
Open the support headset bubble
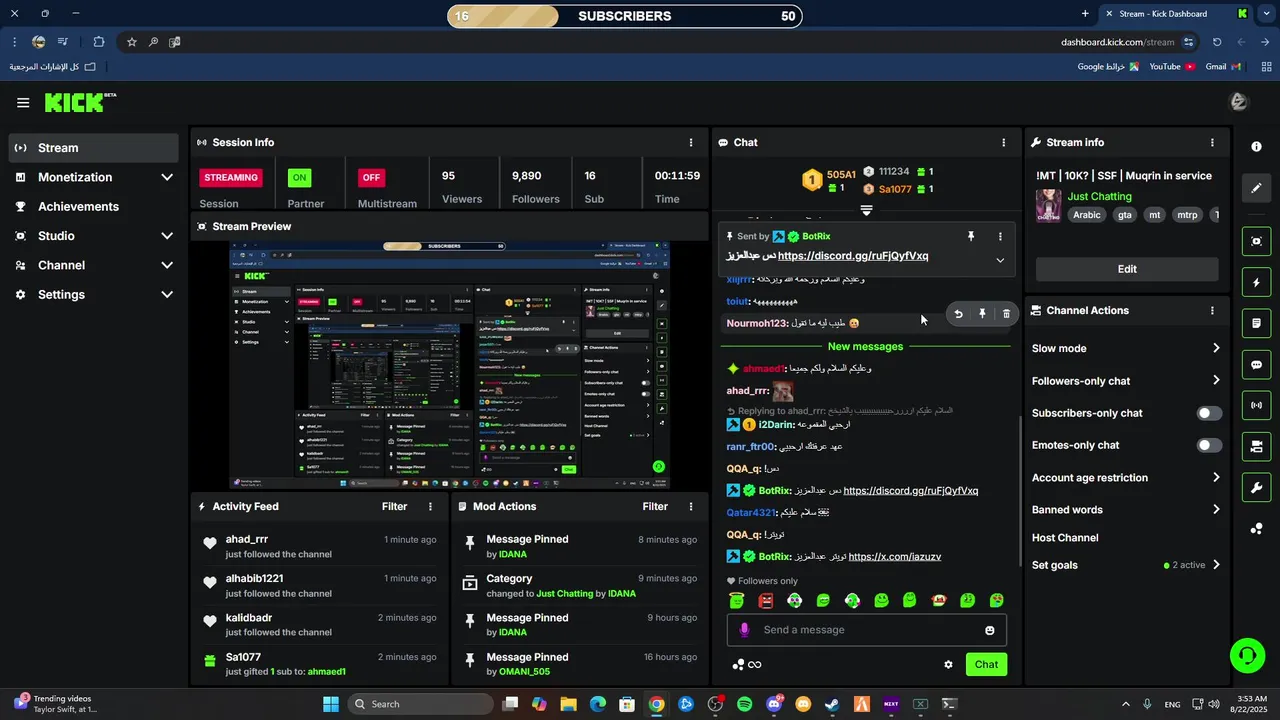pos(1247,656)
